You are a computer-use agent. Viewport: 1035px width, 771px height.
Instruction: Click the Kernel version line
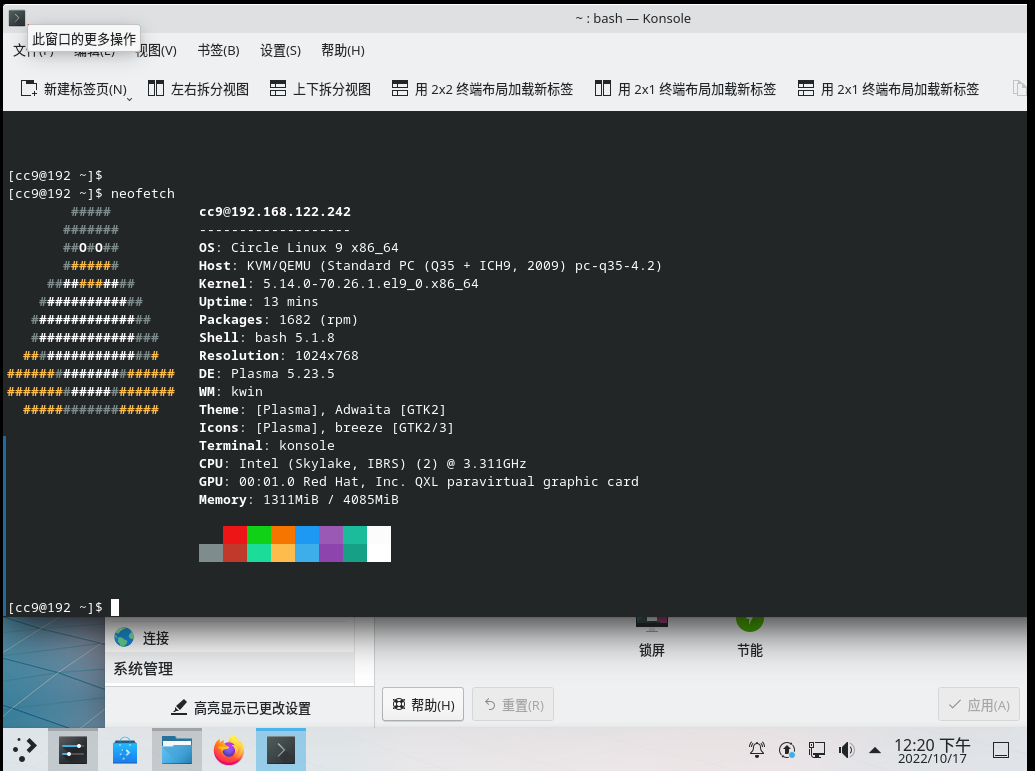pos(339,284)
